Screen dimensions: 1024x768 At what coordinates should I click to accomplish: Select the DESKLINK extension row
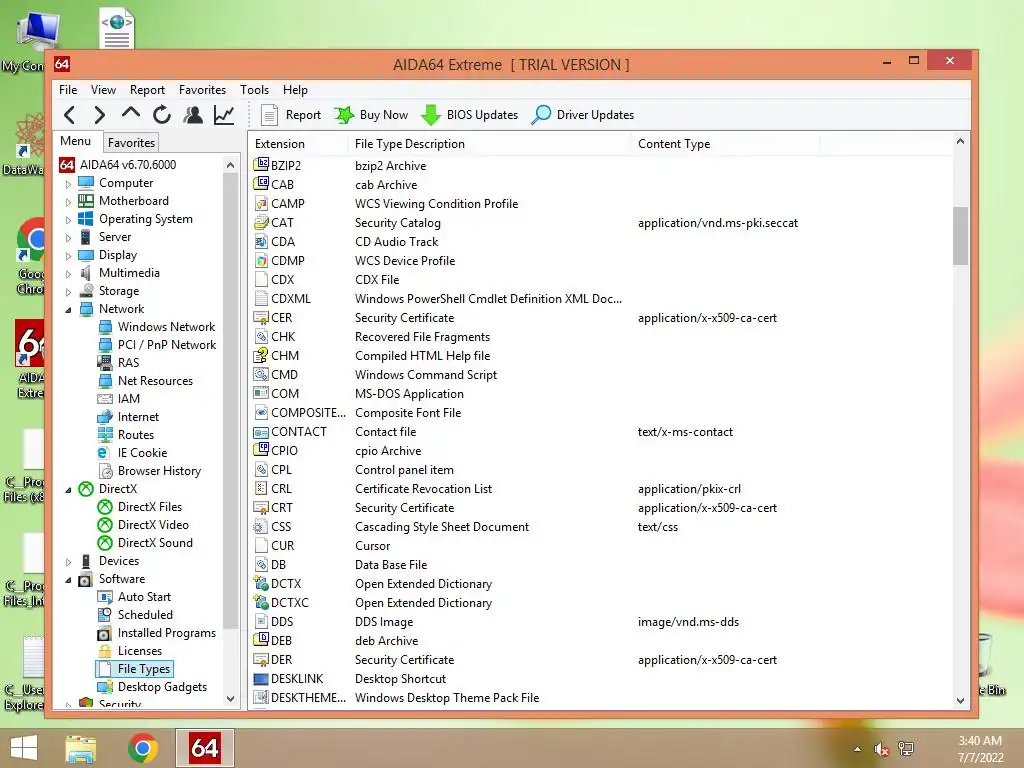click(601, 679)
